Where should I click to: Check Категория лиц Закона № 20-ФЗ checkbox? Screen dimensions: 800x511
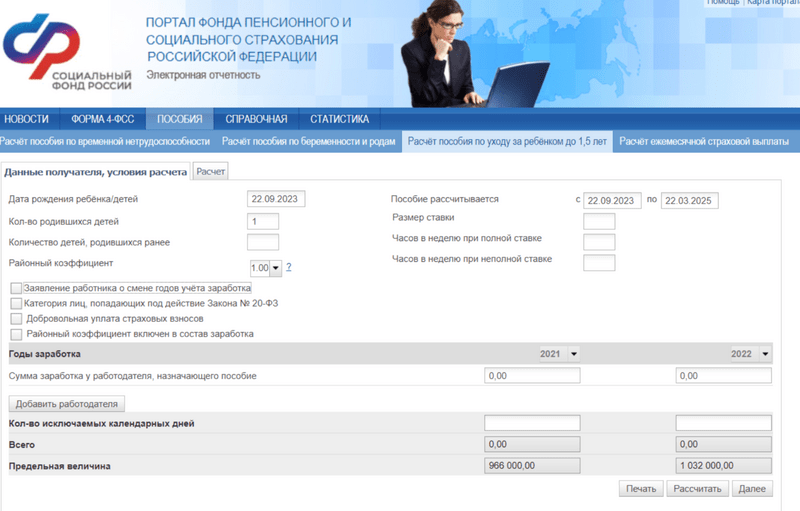(16, 303)
